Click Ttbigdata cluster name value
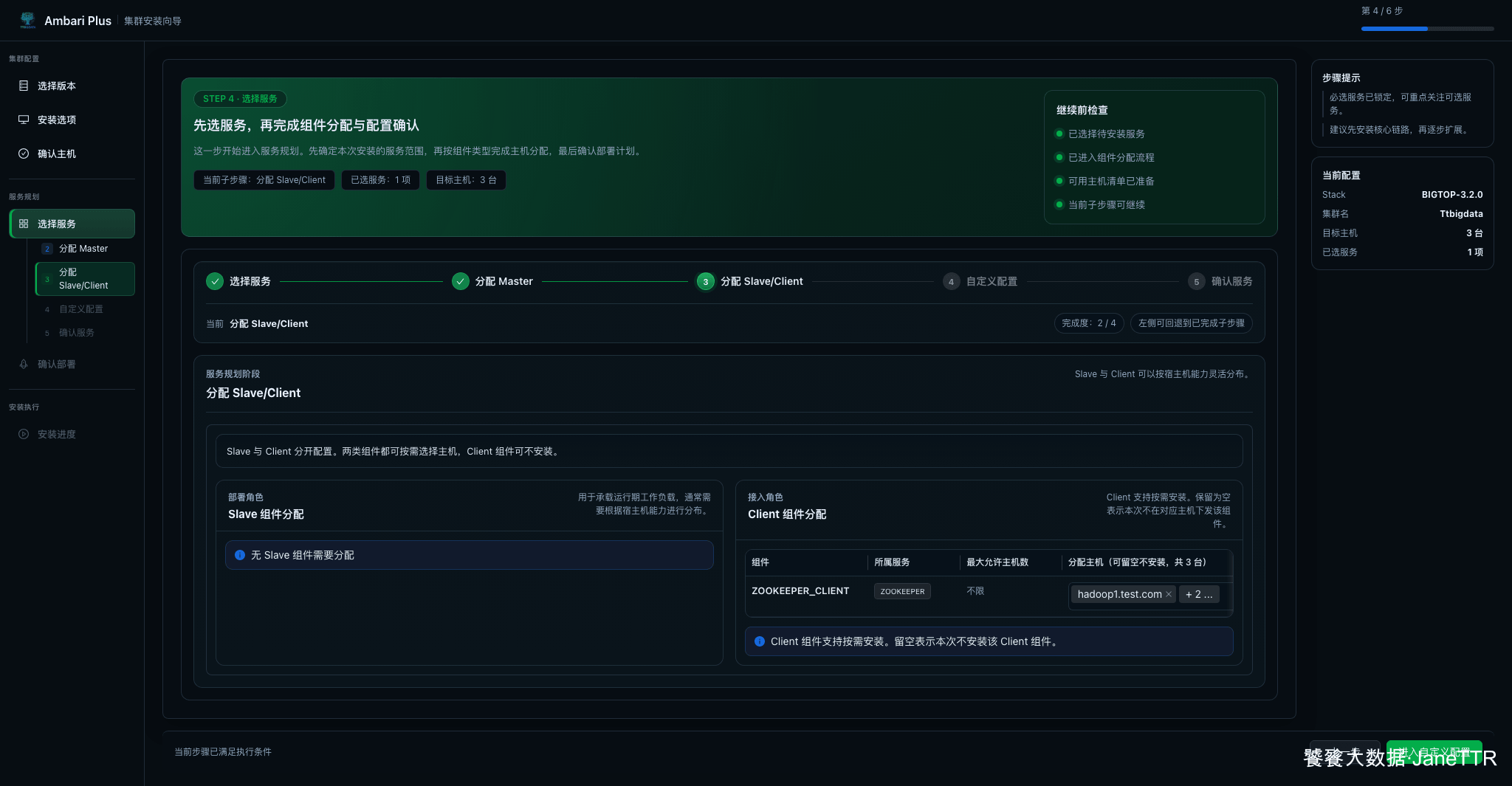 coord(1461,214)
